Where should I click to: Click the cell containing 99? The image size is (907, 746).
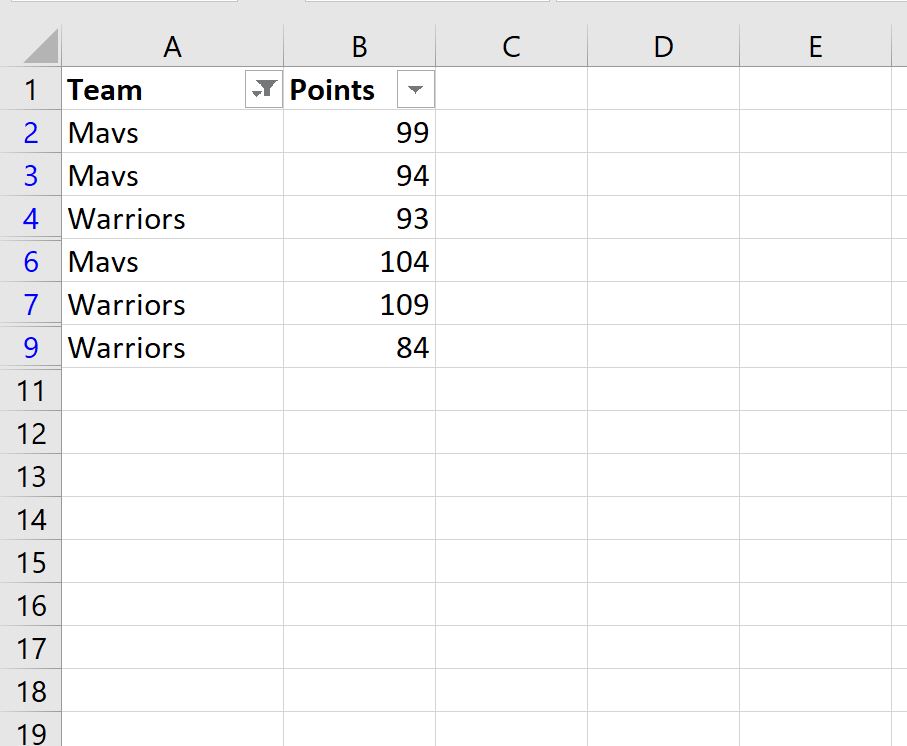click(359, 133)
